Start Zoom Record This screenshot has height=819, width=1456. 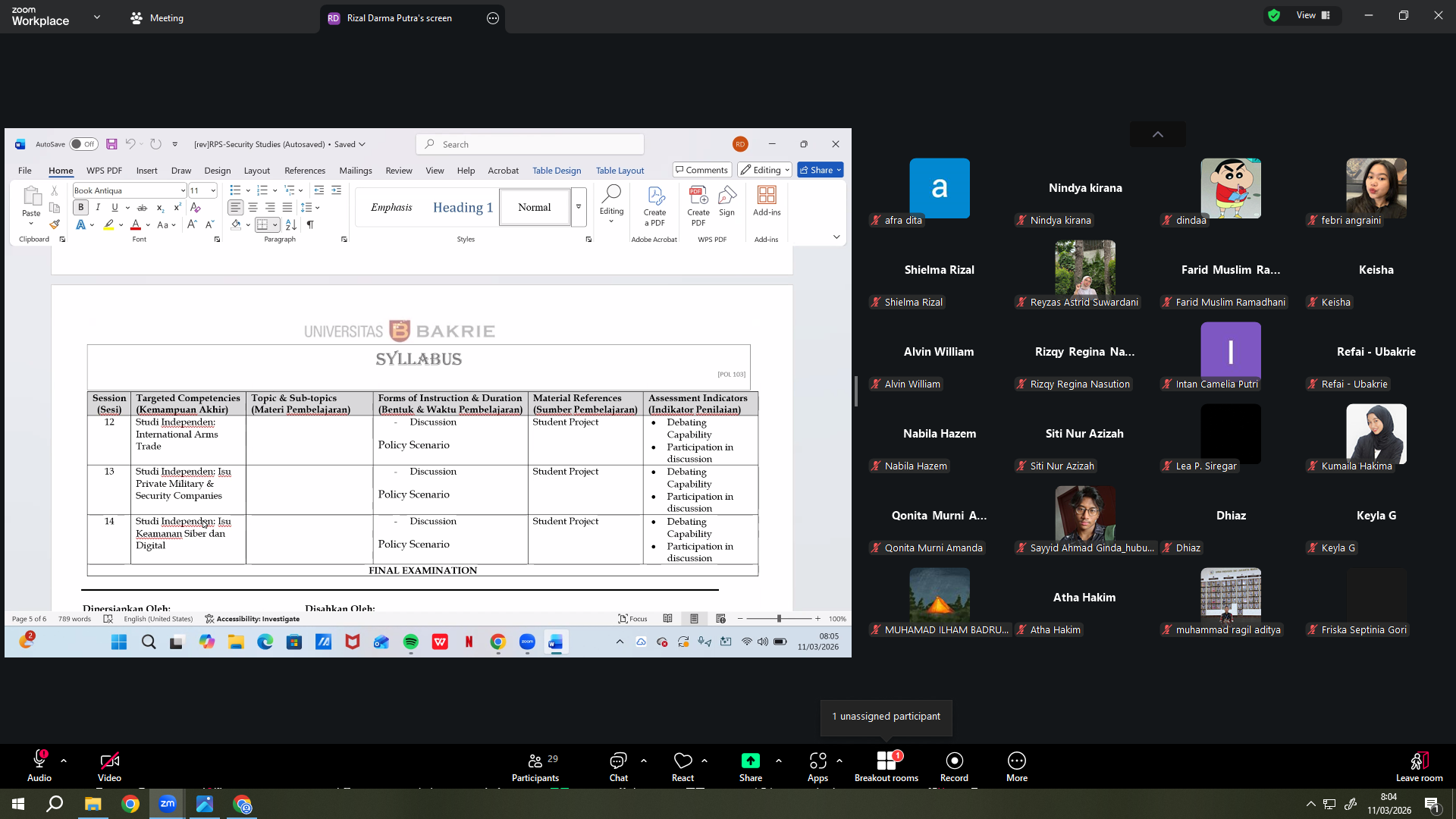click(x=954, y=766)
